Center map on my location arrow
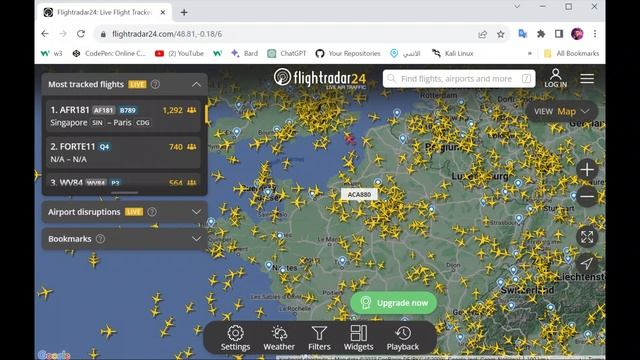The height and width of the screenshot is (360, 640). point(587,263)
